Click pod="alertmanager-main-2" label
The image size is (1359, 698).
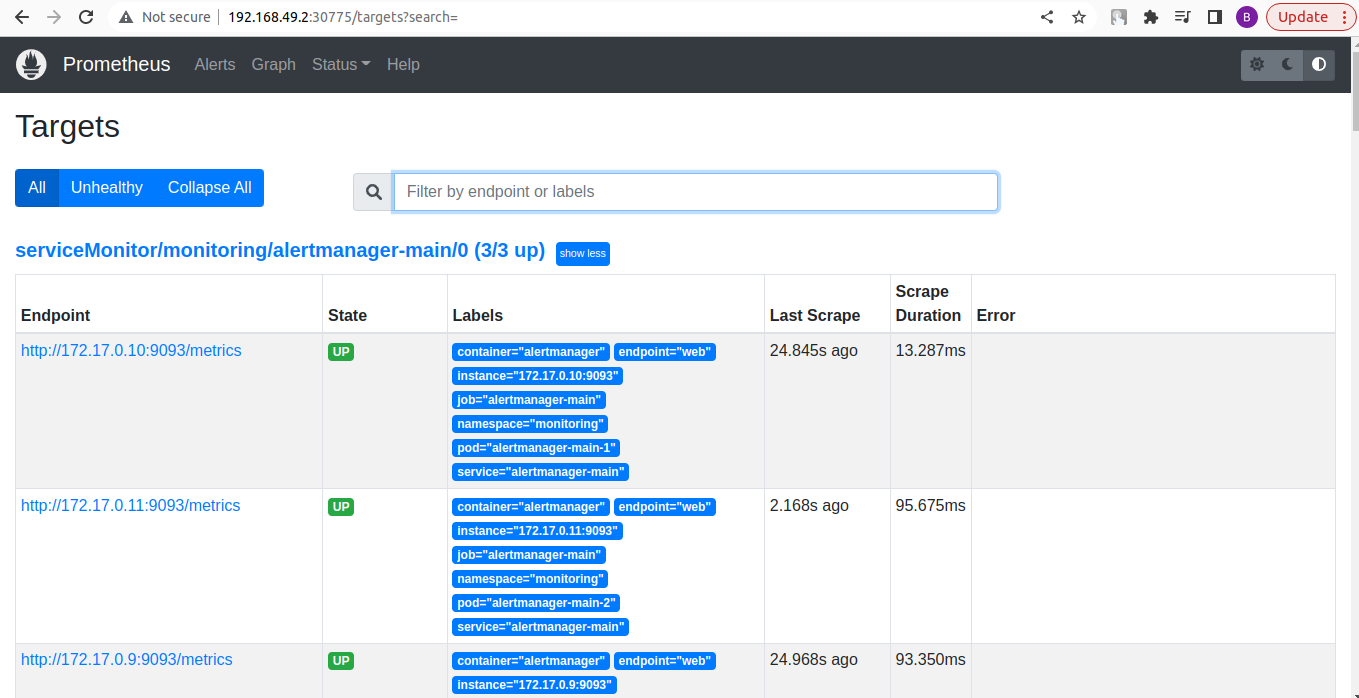point(536,603)
